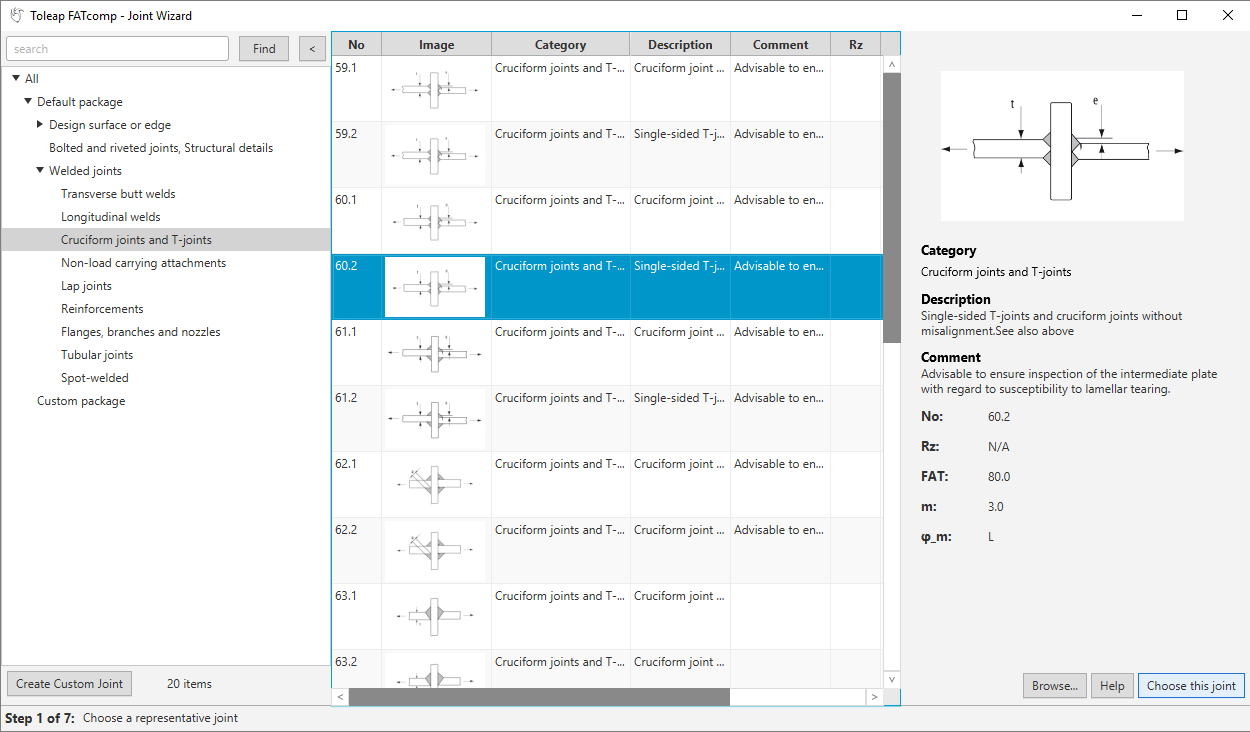Click the horizontal scrollbar right arrow
Image resolution: width=1250 pixels, height=732 pixels.
(x=874, y=697)
